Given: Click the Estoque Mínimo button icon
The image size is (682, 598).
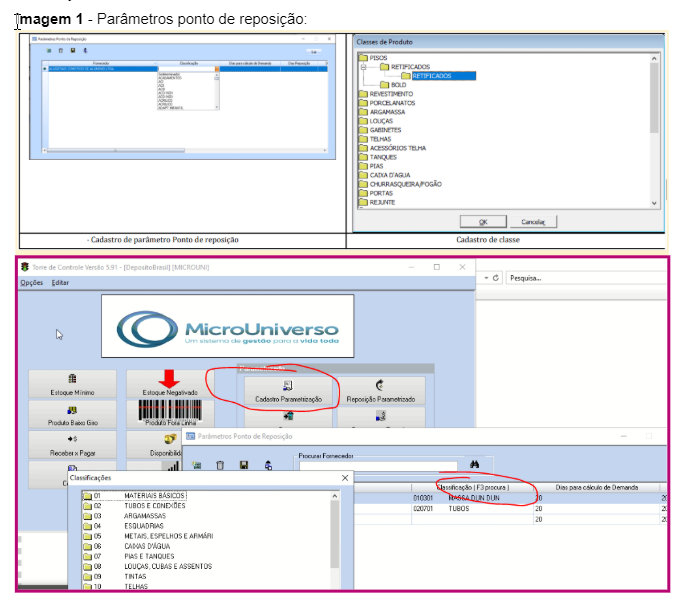Looking at the screenshot, I should (x=72, y=384).
